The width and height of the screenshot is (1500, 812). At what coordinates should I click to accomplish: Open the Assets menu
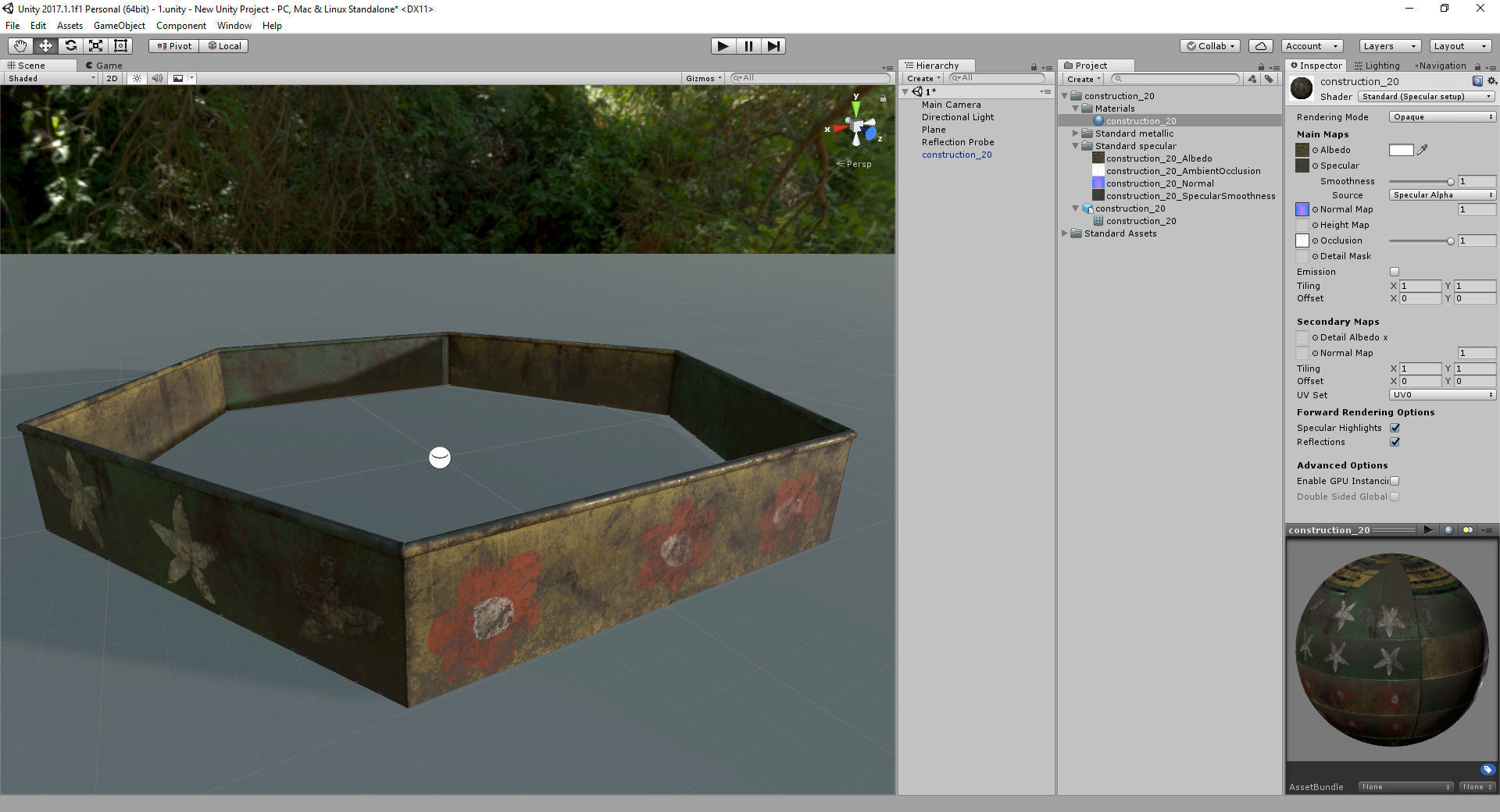click(70, 26)
